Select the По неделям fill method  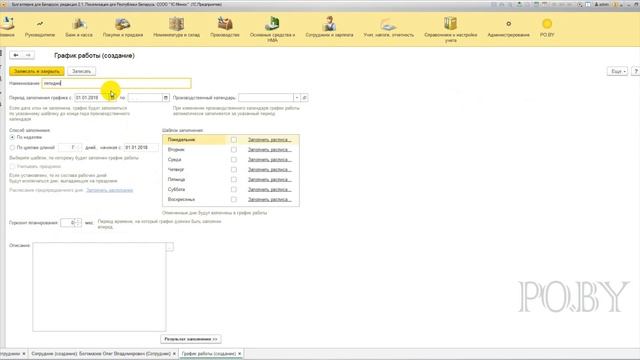pyautogui.click(x=12, y=138)
